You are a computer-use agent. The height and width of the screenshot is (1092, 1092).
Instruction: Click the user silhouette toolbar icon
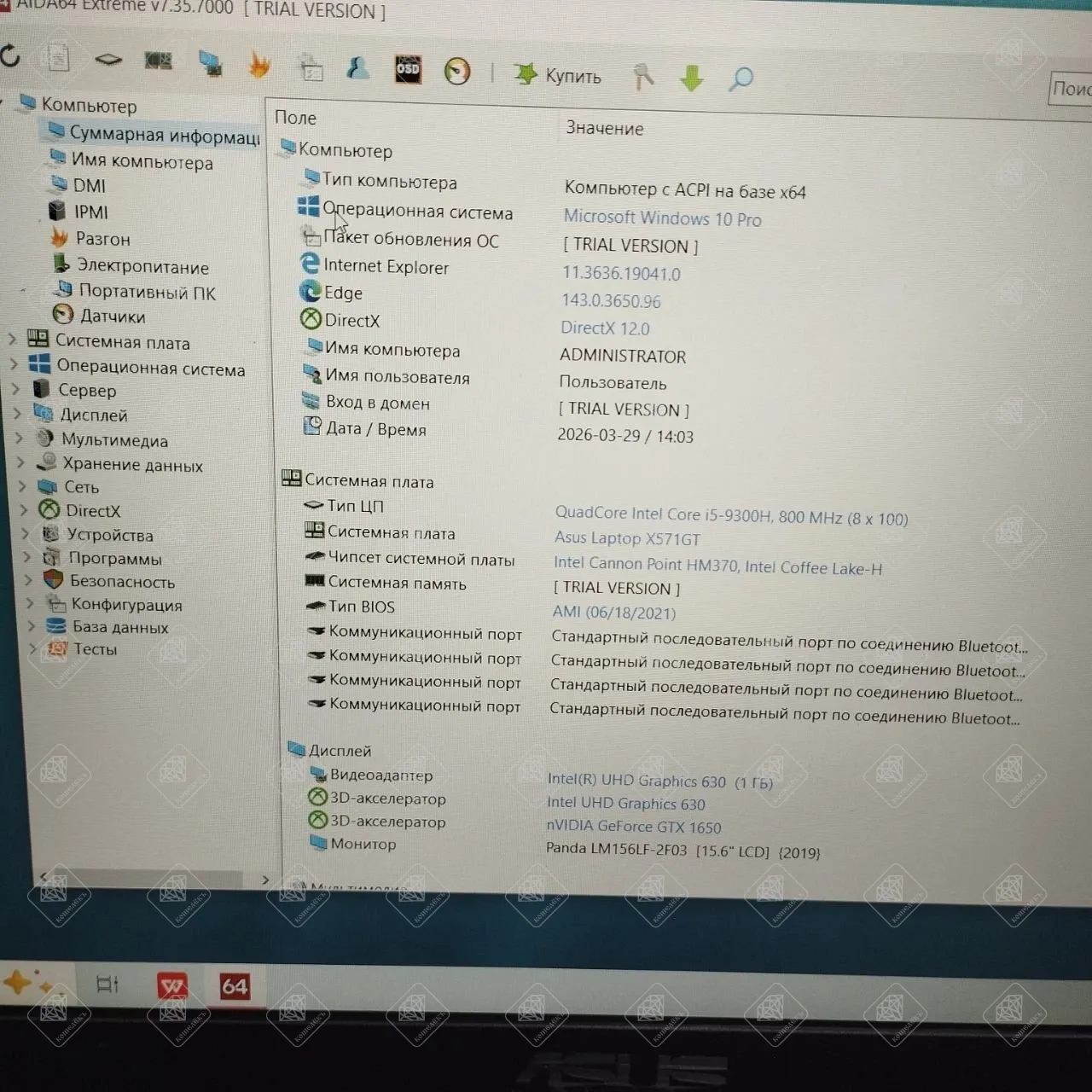tap(358, 67)
